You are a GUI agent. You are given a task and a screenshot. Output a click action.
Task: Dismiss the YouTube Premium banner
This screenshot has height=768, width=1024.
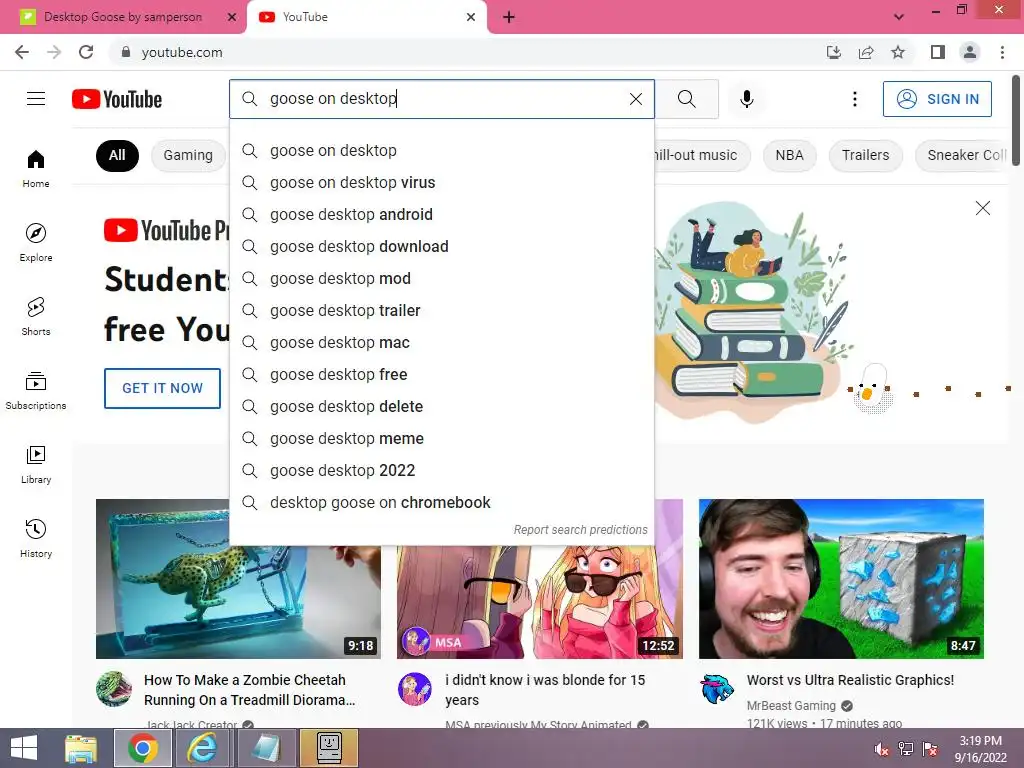click(982, 208)
